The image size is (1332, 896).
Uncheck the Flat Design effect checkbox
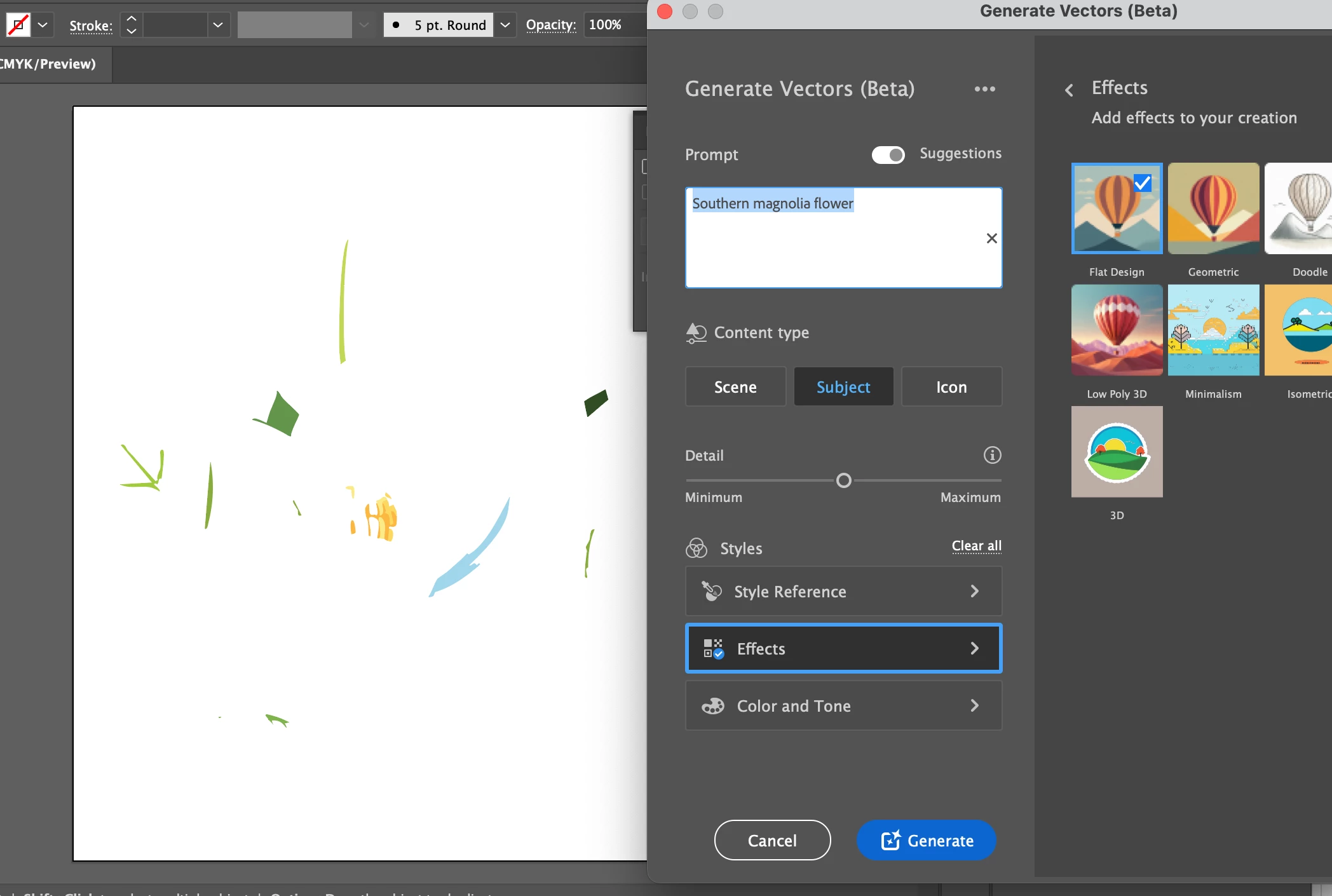coord(1142,183)
